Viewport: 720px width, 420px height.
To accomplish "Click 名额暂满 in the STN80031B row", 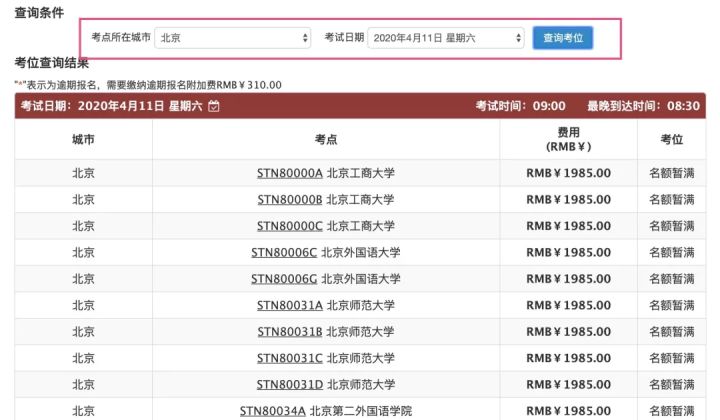I will click(x=671, y=331).
